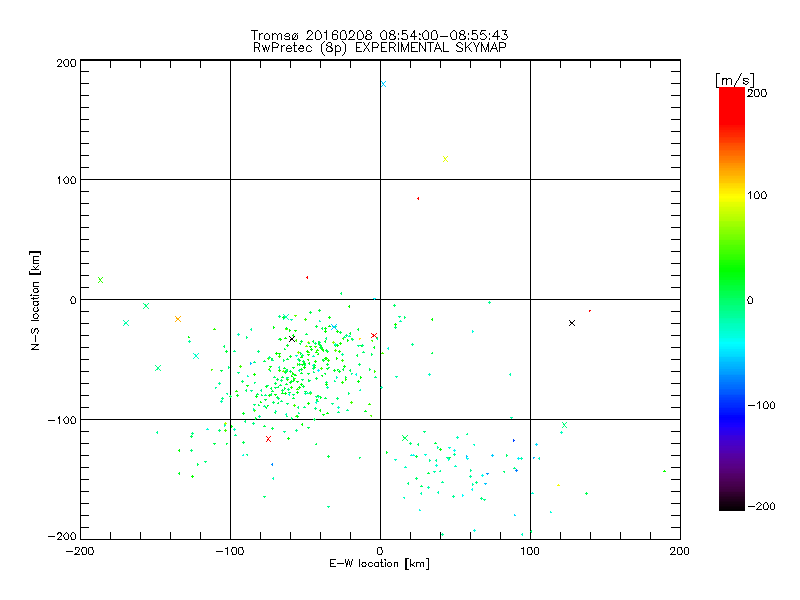The height and width of the screenshot is (600, 800).
Task: Click the subtitle 'RwPretec (8p) EXPERIMENTAL SKYMAP'
Action: (x=380, y=48)
